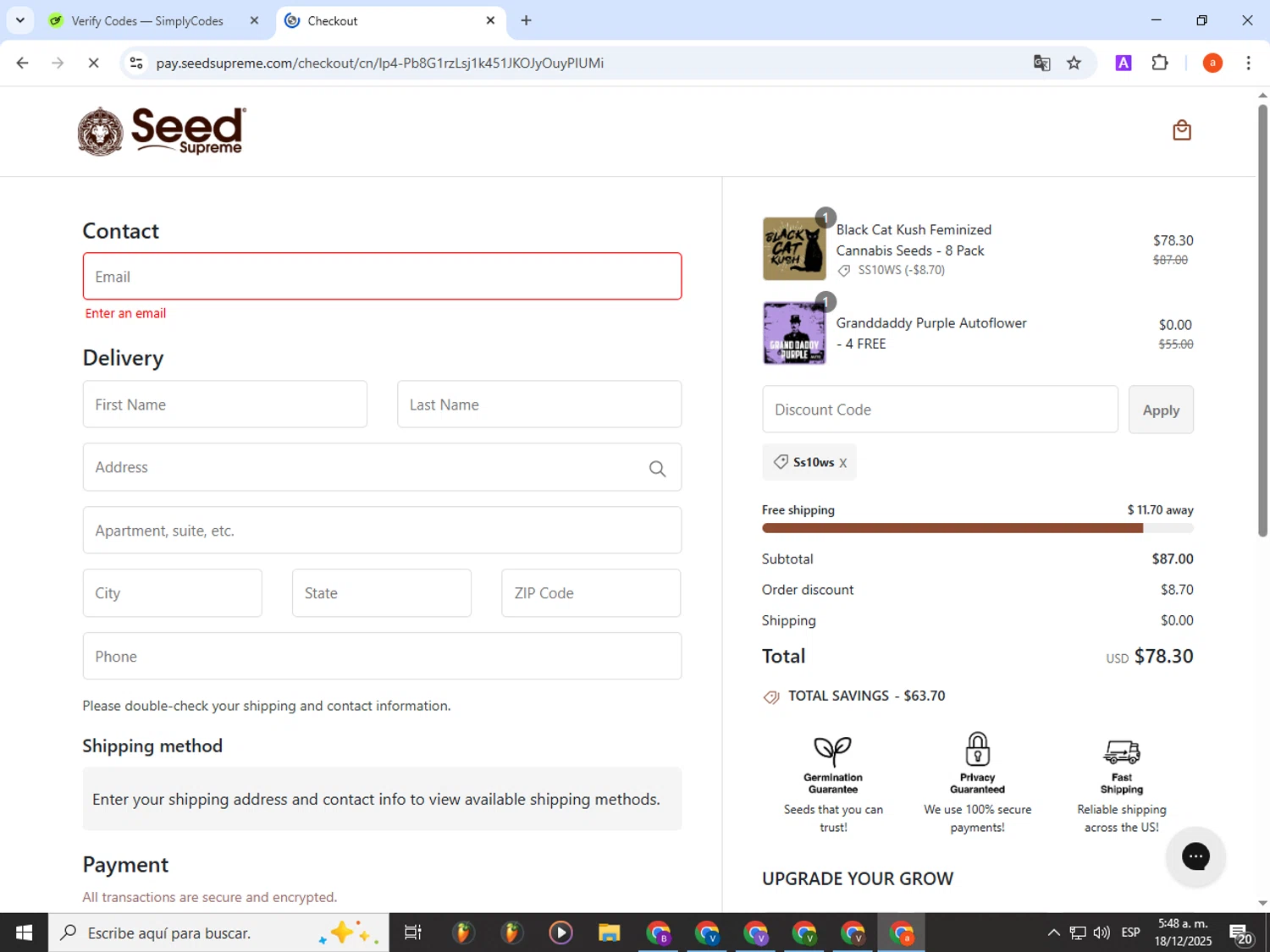The width and height of the screenshot is (1270, 952).
Task: Click the address search magnifier icon
Action: tap(657, 468)
